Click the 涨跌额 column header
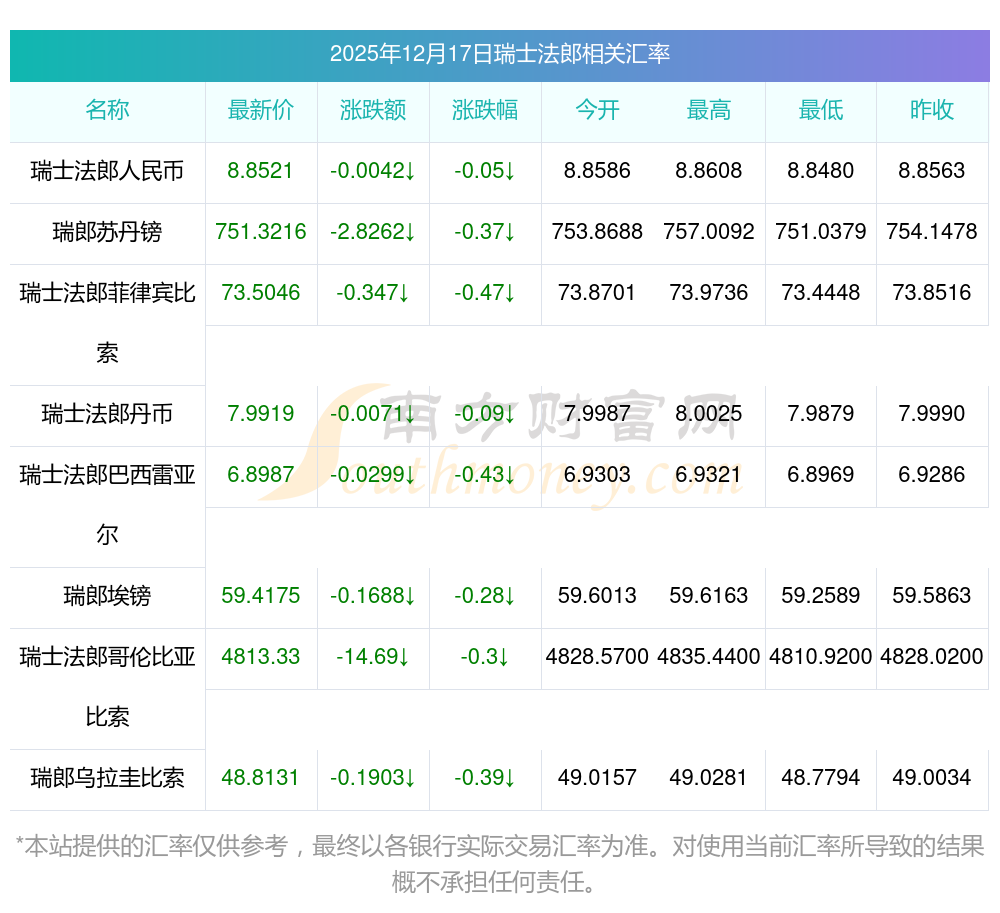The width and height of the screenshot is (1000, 913). [x=373, y=110]
